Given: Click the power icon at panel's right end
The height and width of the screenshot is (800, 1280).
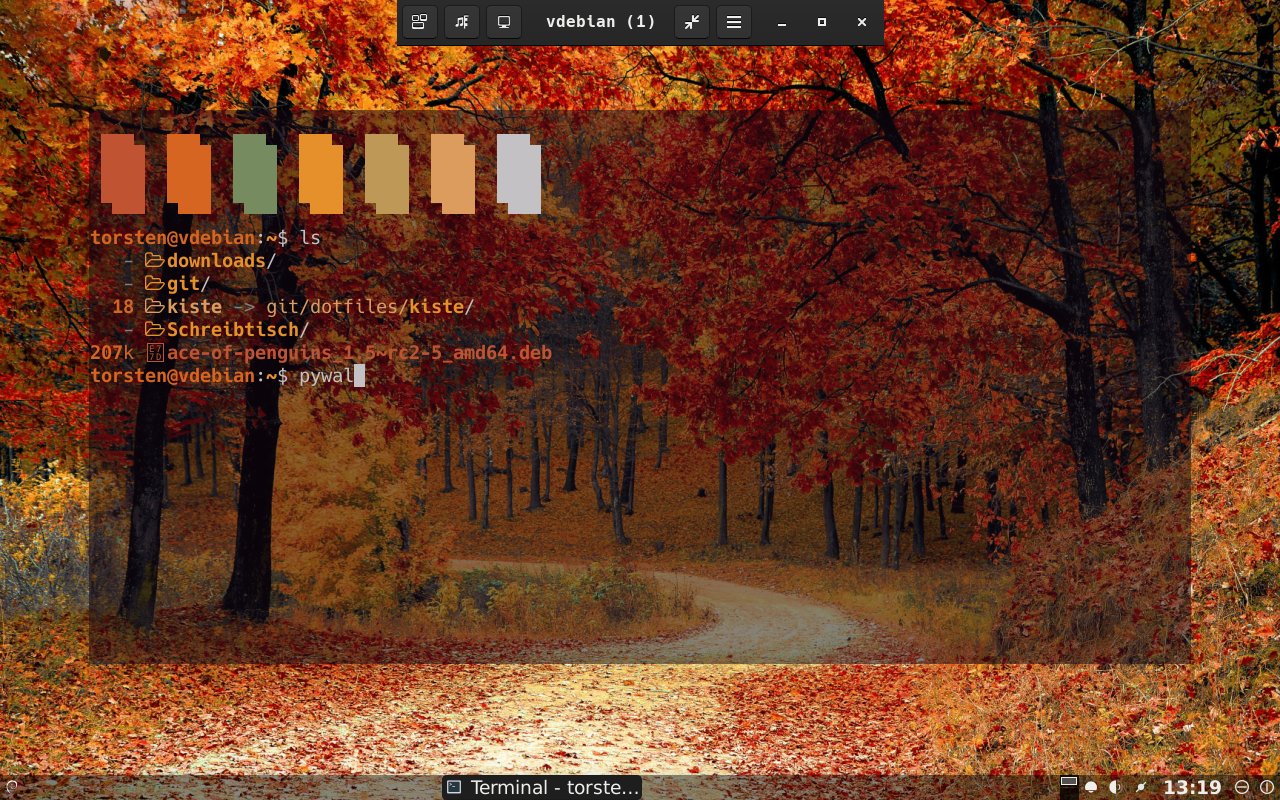Looking at the screenshot, I should (1267, 788).
